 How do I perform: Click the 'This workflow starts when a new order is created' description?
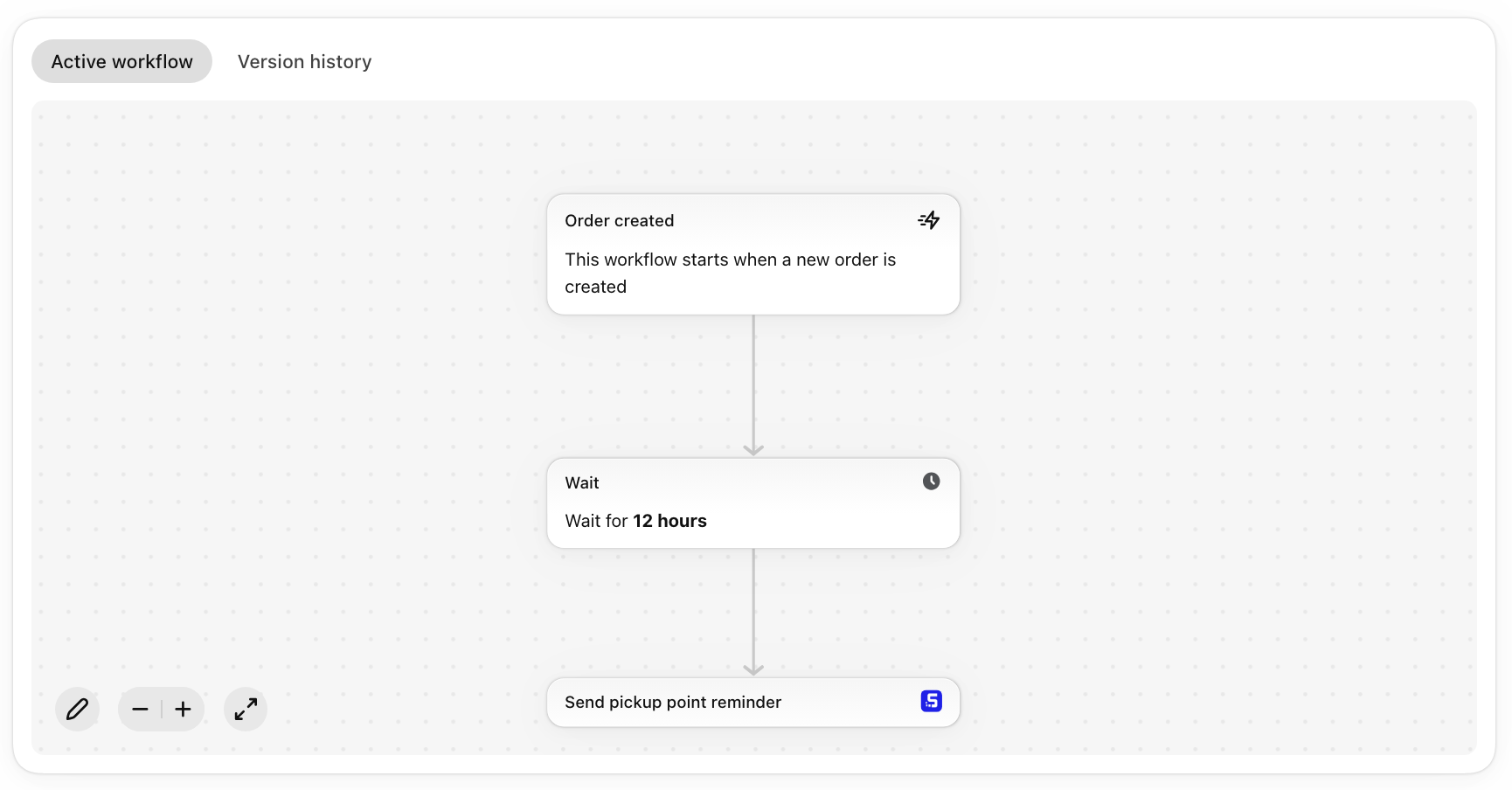coord(731,273)
